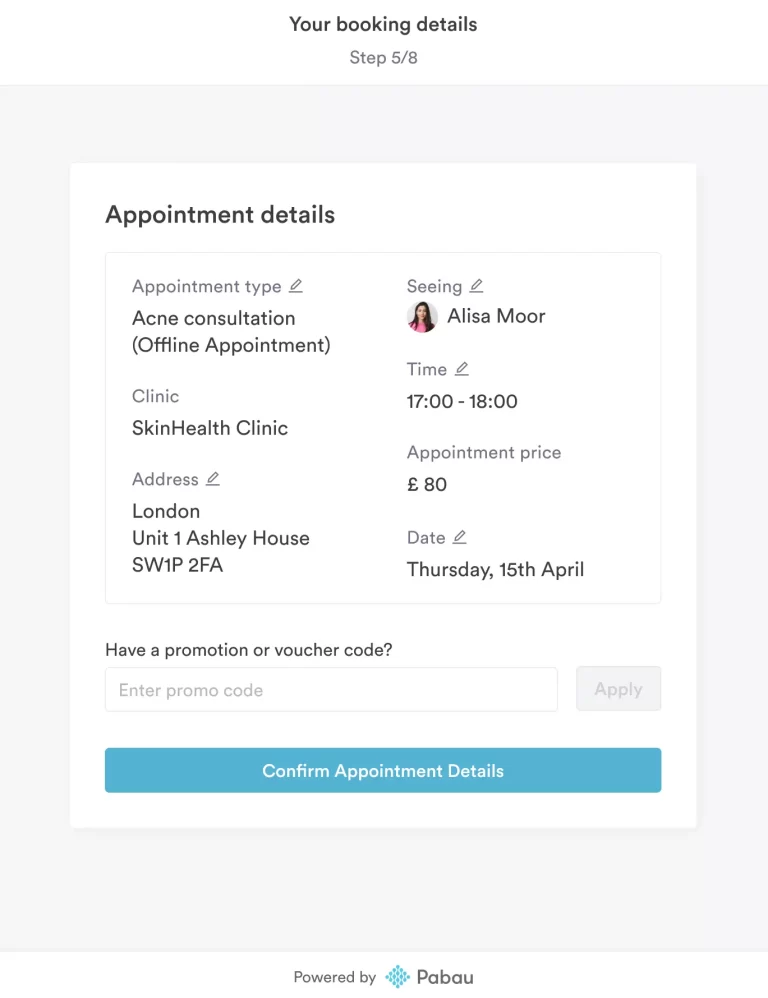Click the £ 80 appointment price

[x=427, y=485]
